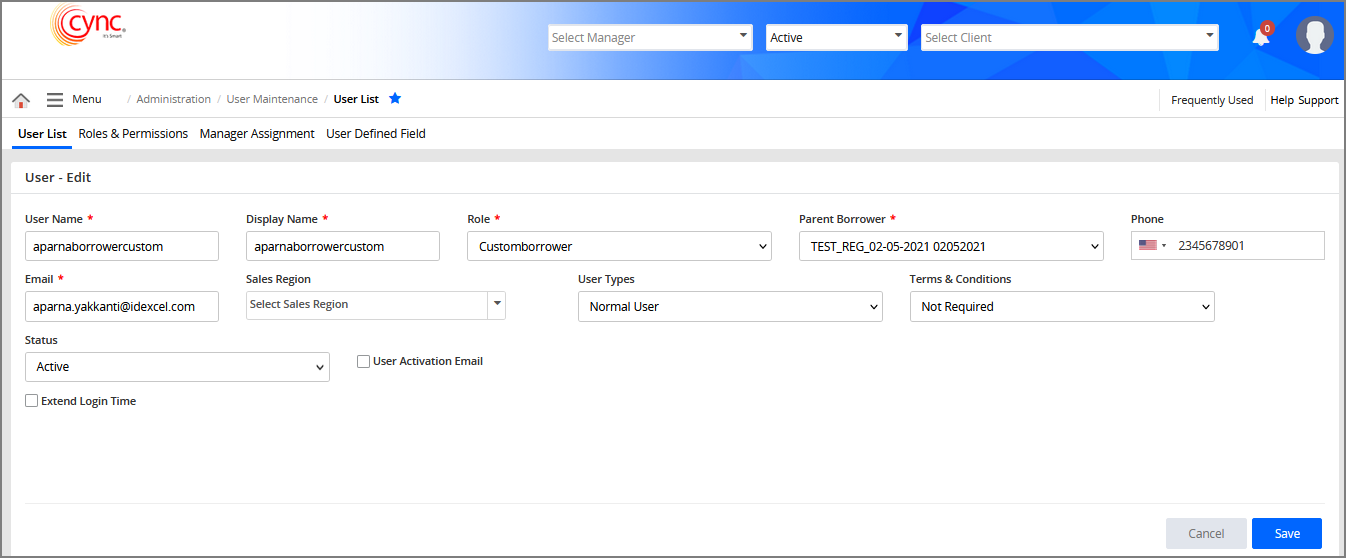
Task: Open the hamburger Menu icon
Action: [55, 100]
